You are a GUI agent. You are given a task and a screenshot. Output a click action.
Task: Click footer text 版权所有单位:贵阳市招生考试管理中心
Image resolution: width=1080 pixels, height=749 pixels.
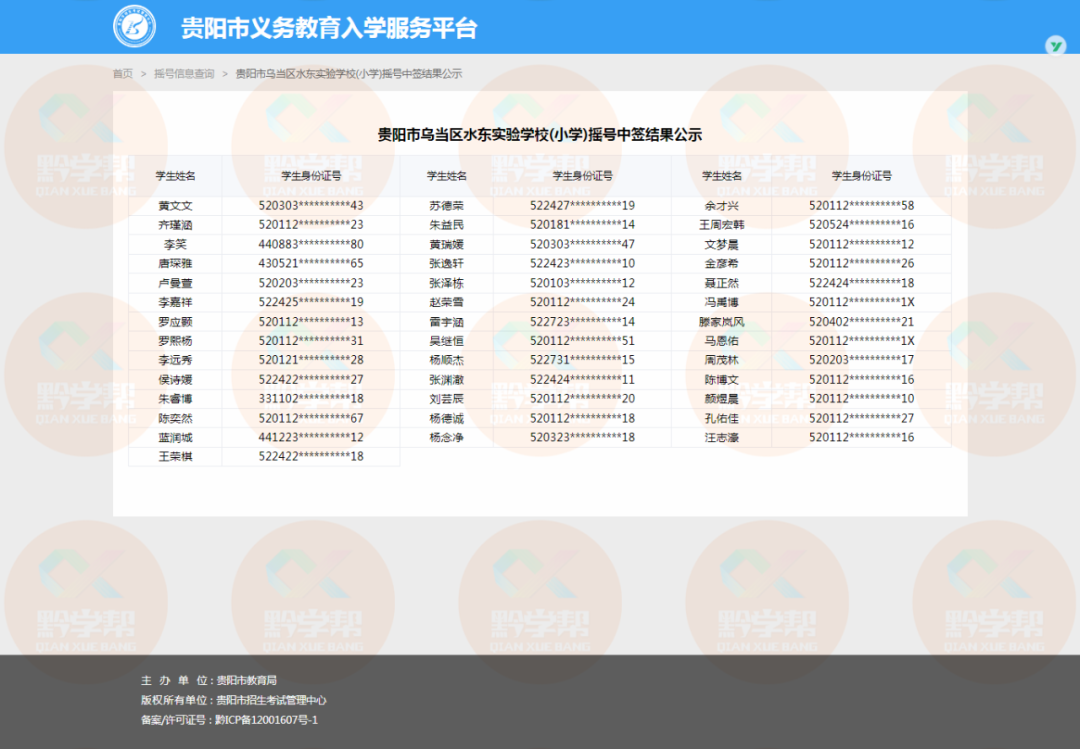[x=233, y=700]
